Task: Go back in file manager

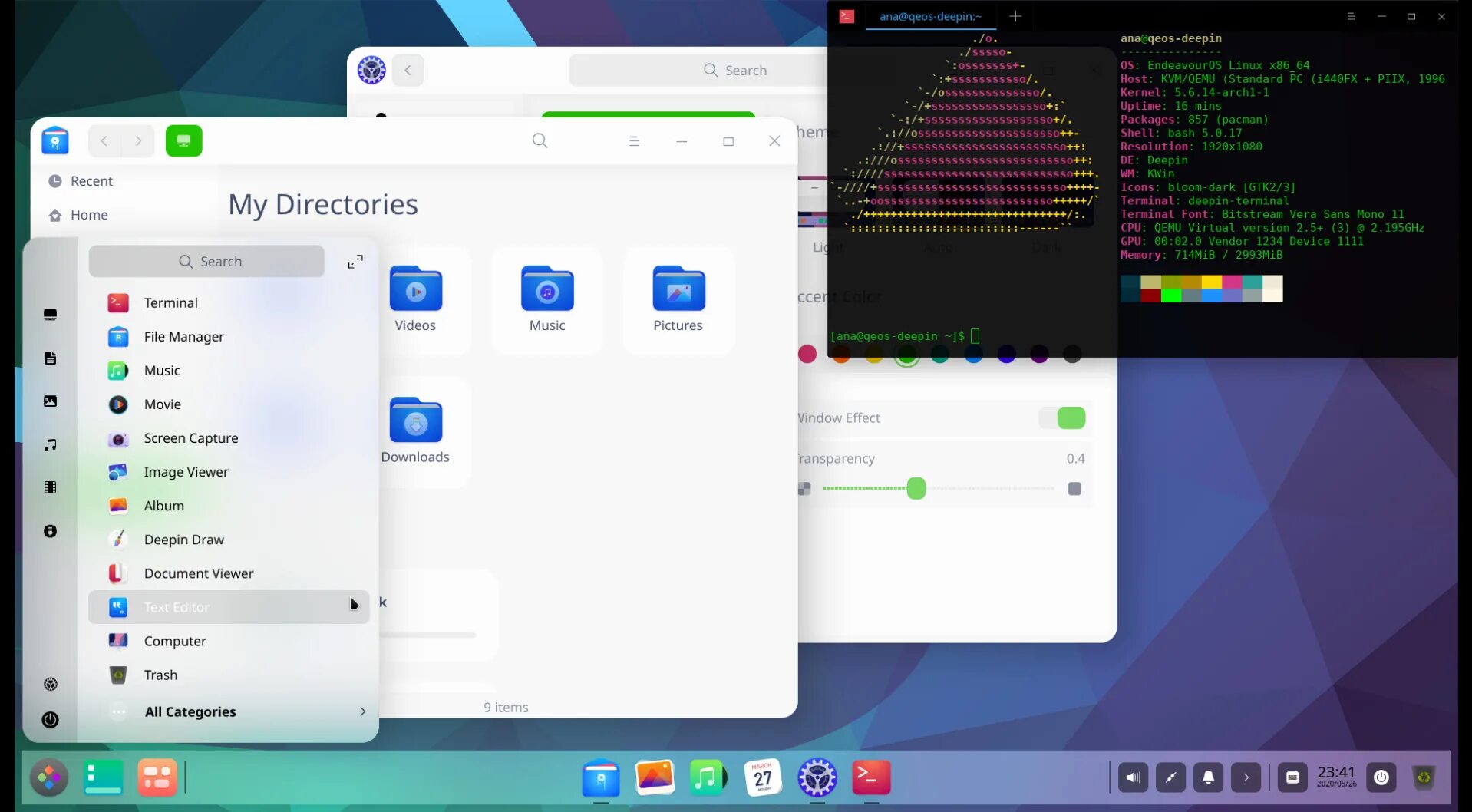Action: [x=104, y=141]
